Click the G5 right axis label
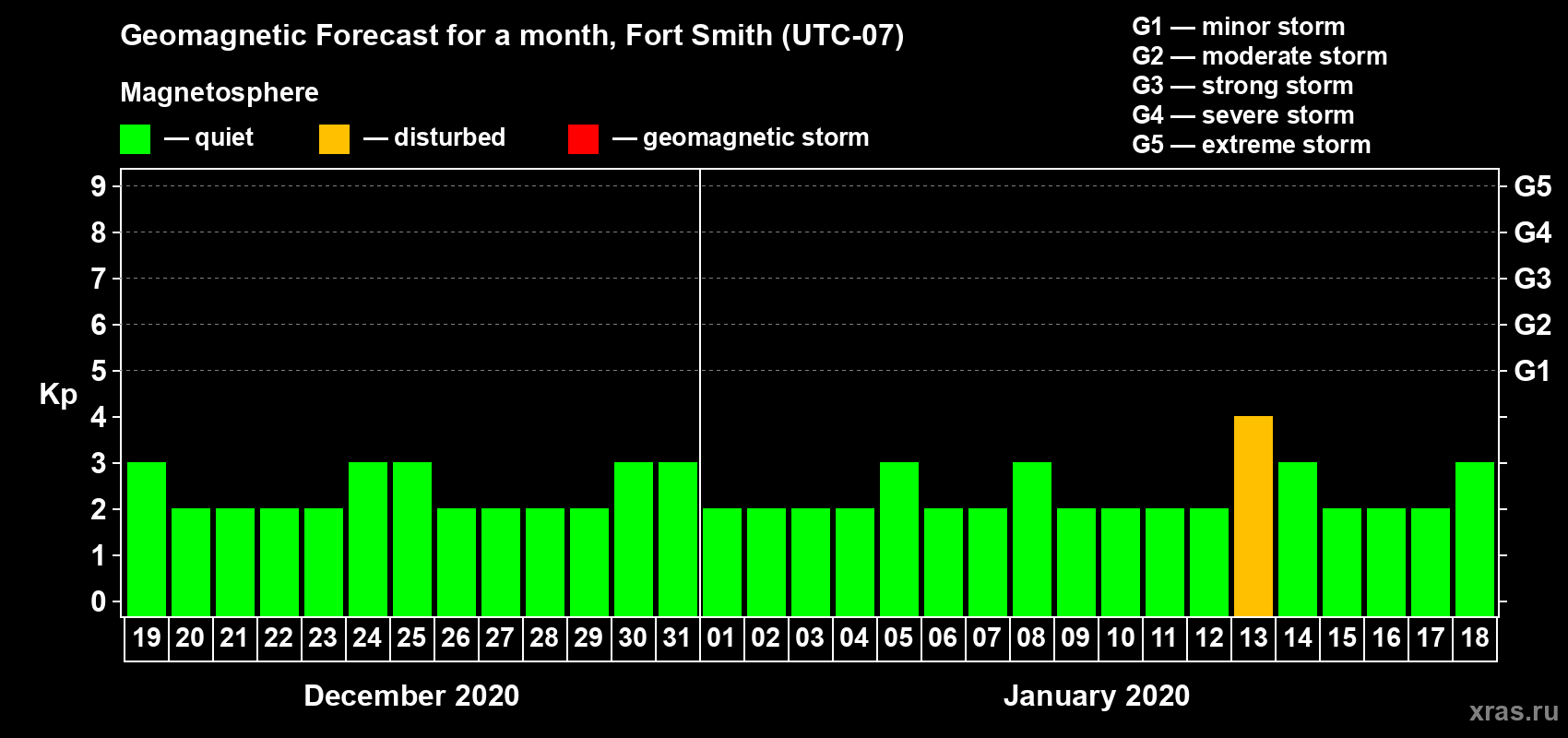 (x=1533, y=186)
